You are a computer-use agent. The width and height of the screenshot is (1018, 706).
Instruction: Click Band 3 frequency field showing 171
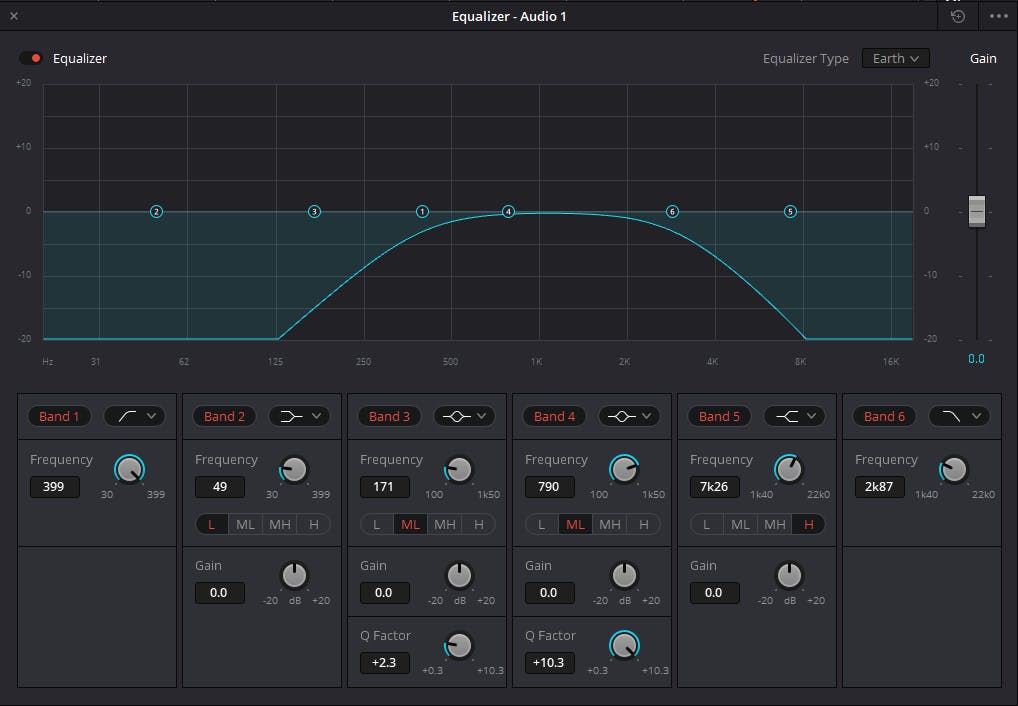click(x=384, y=486)
